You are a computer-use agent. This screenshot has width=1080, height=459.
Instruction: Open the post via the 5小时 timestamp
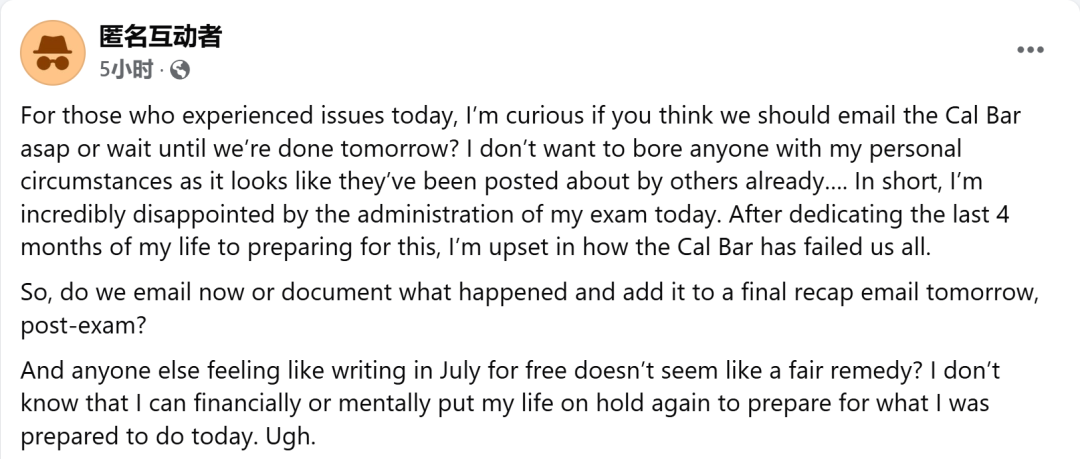(125, 70)
